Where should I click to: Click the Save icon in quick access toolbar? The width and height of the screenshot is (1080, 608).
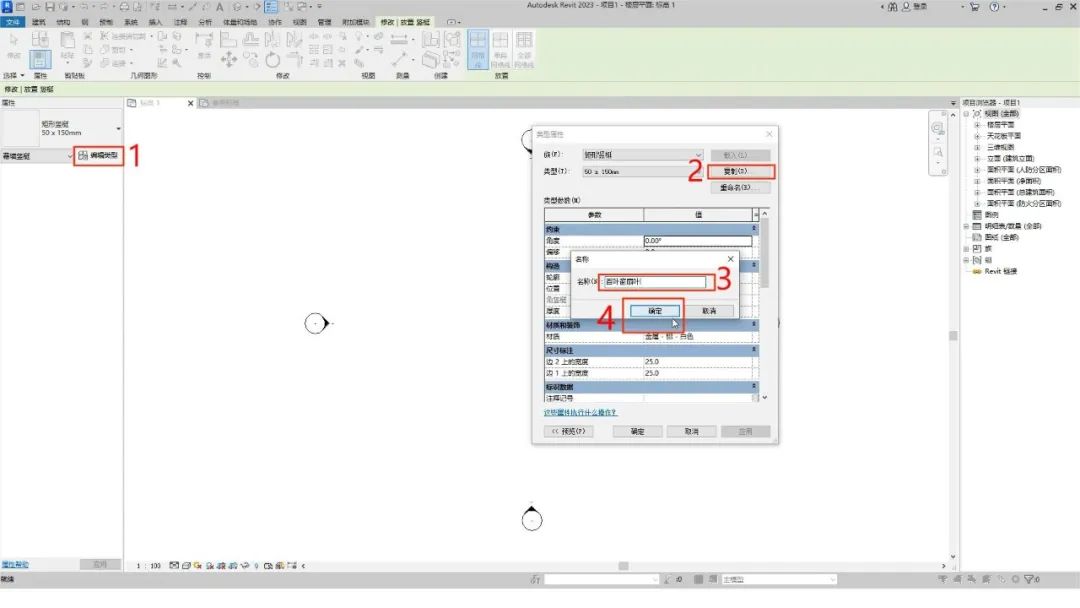50,7
